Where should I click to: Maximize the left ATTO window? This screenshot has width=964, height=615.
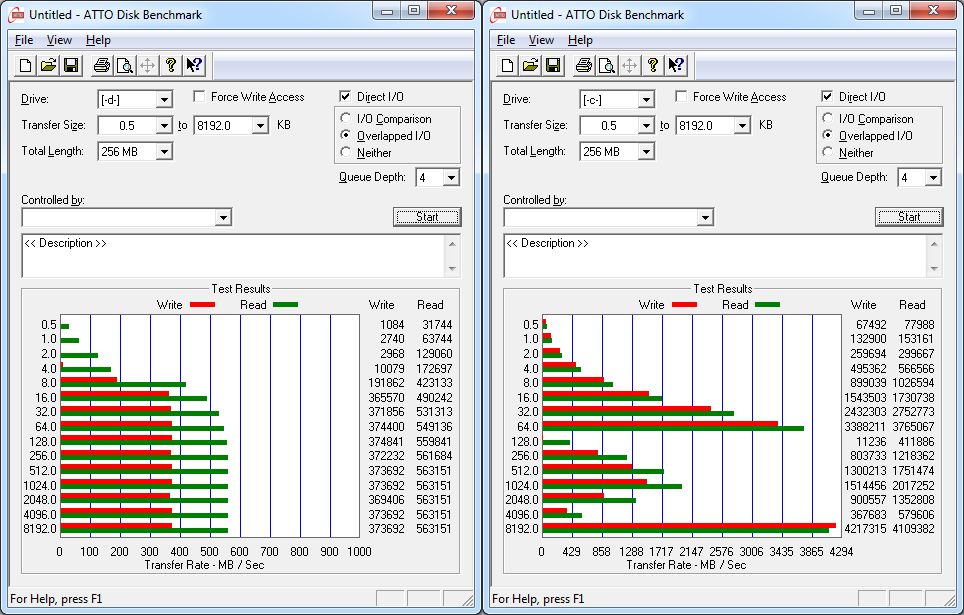tap(414, 10)
